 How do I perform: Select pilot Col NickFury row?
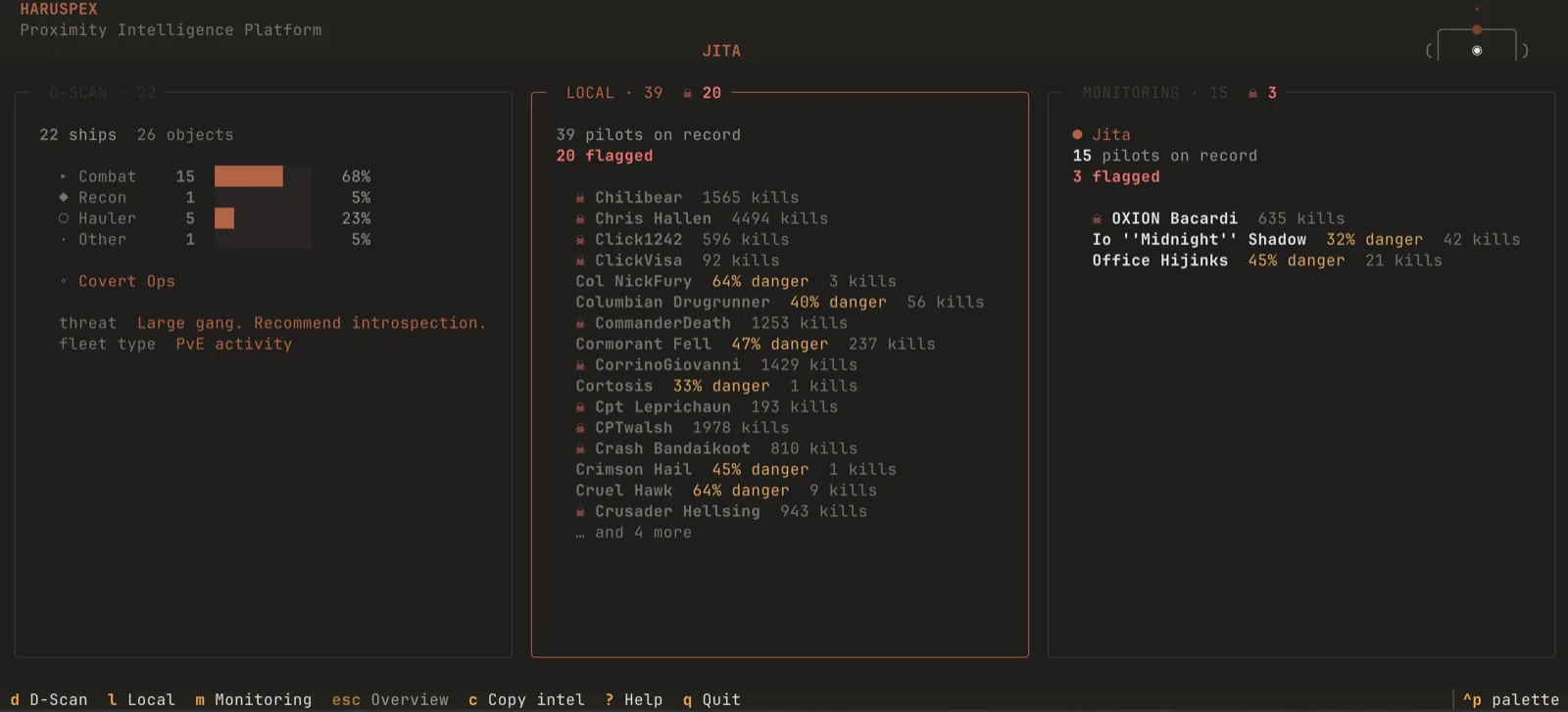point(736,281)
